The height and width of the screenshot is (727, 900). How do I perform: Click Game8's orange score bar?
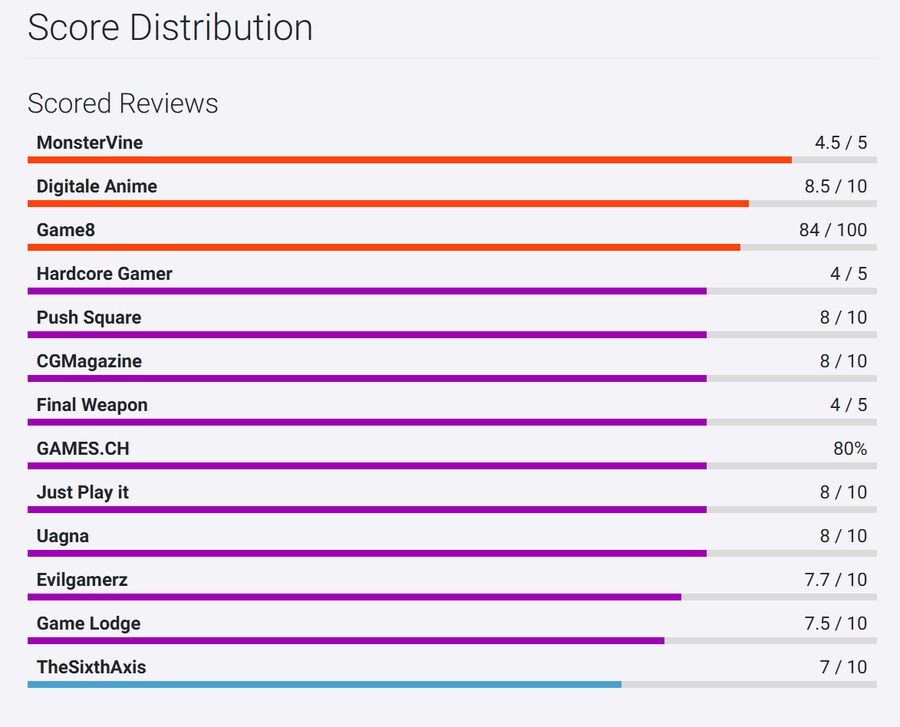[384, 247]
